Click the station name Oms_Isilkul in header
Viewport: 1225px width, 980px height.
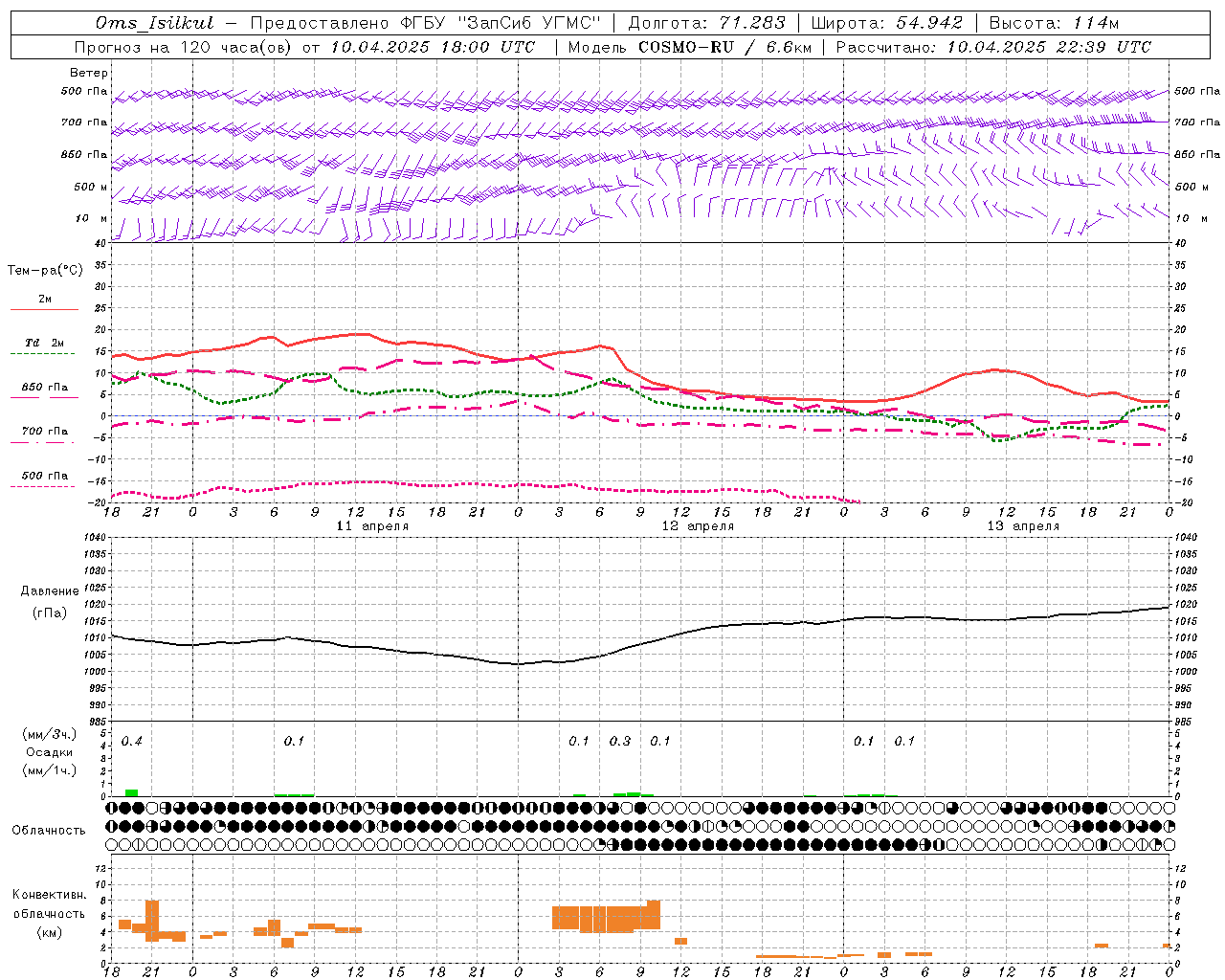coord(155,23)
